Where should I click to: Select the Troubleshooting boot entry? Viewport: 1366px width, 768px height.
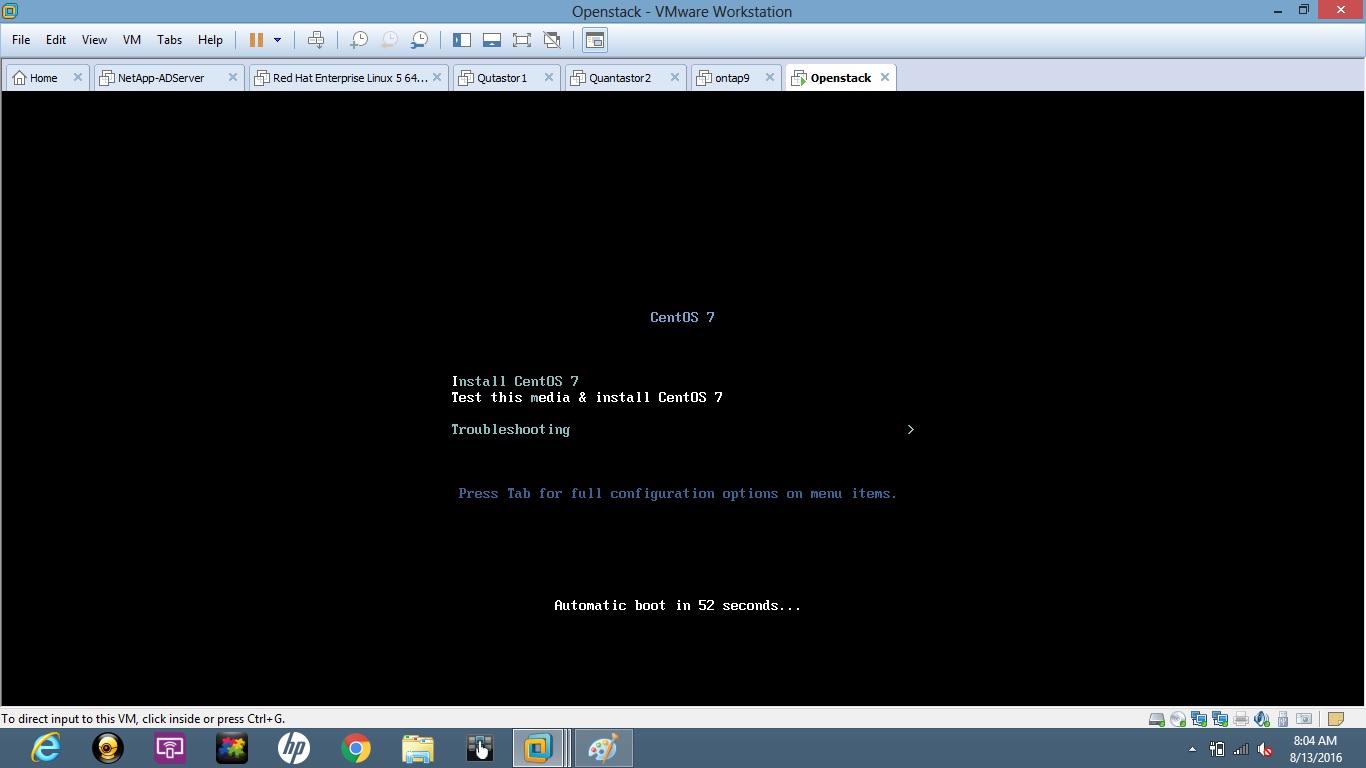tap(511, 429)
